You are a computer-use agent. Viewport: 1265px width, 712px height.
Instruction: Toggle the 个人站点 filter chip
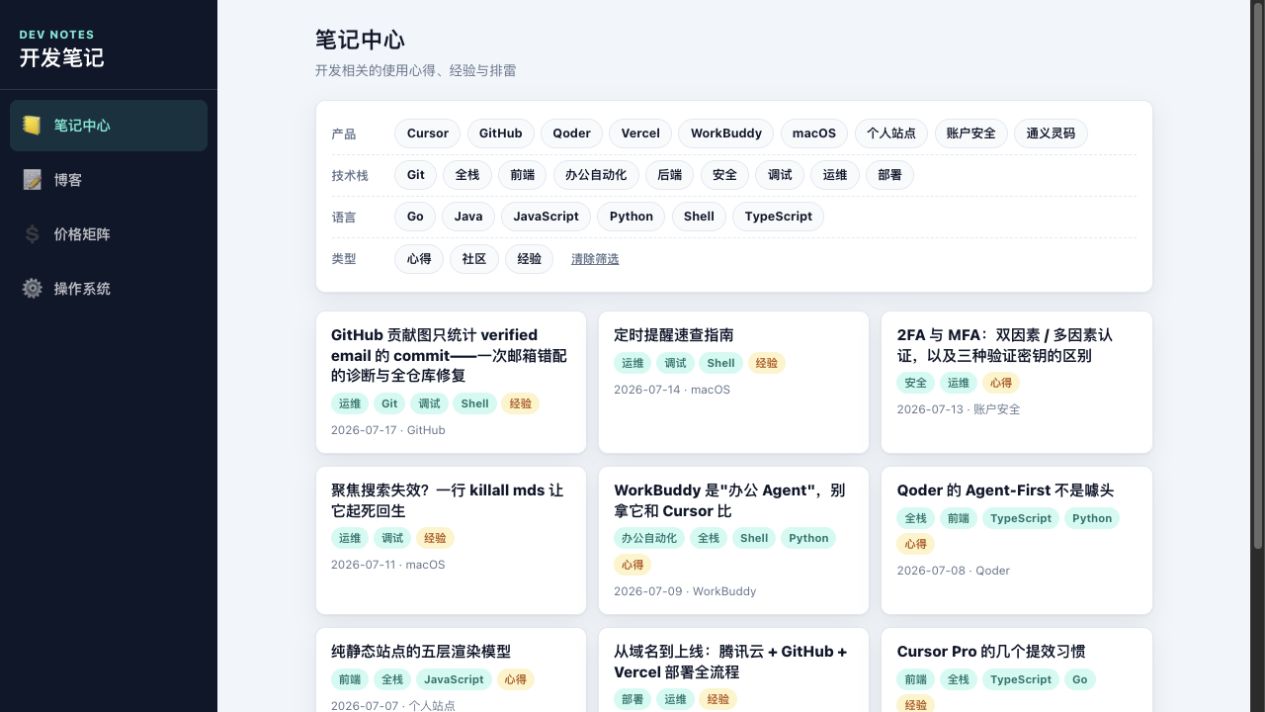(891, 133)
